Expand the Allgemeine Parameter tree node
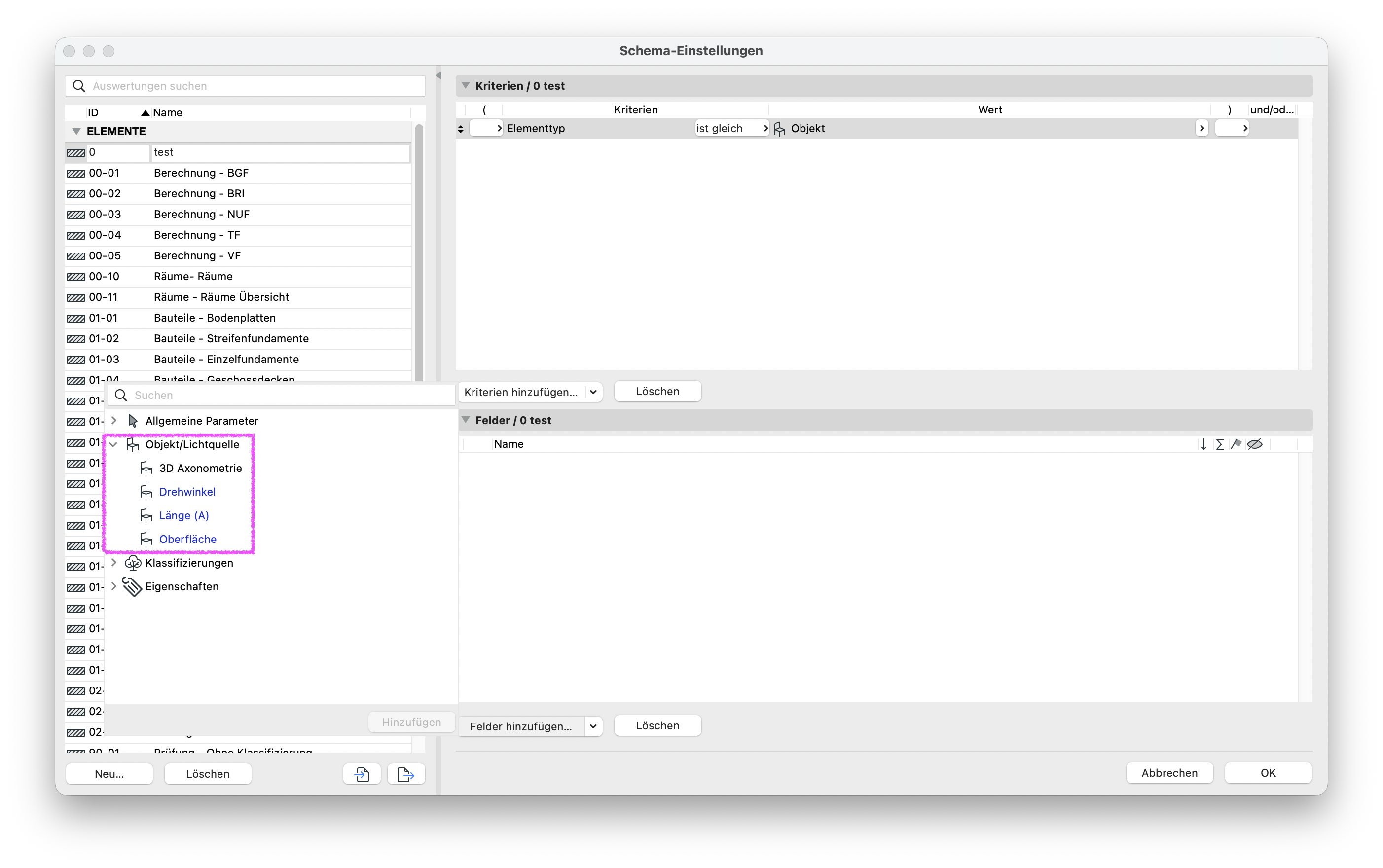This screenshot has height=868, width=1383. [x=113, y=421]
